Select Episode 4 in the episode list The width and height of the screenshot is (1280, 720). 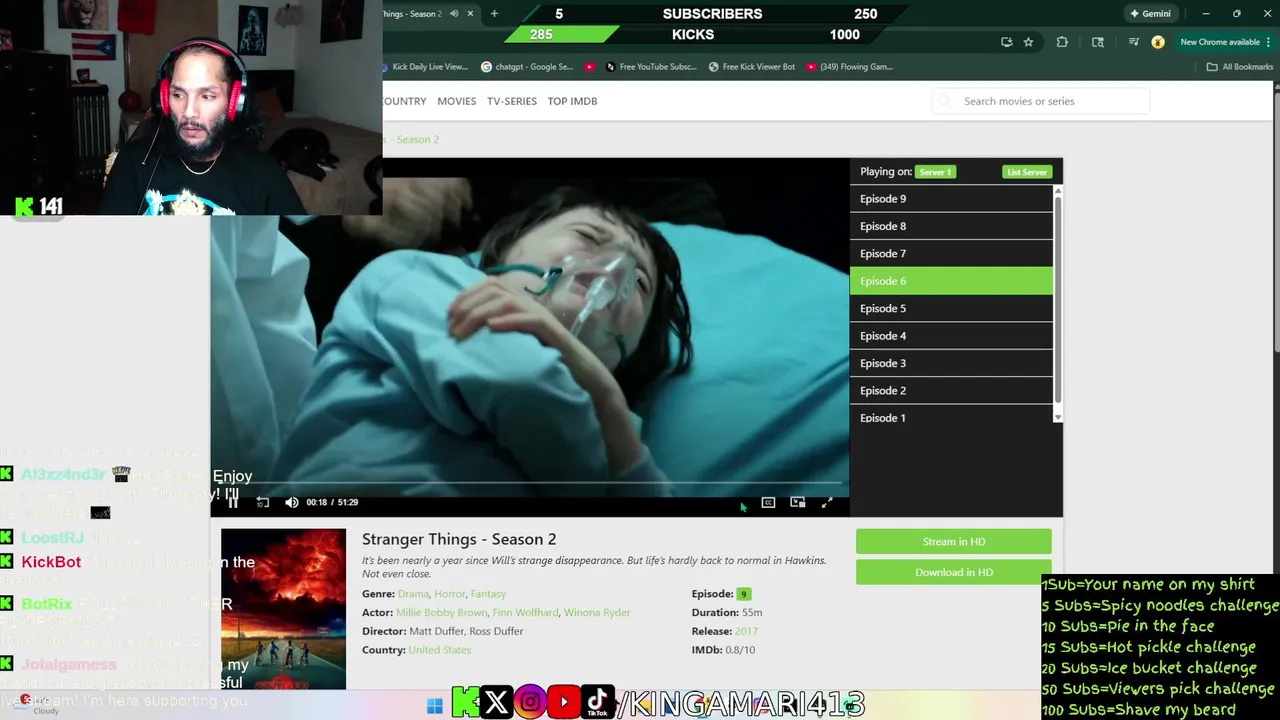(951, 336)
